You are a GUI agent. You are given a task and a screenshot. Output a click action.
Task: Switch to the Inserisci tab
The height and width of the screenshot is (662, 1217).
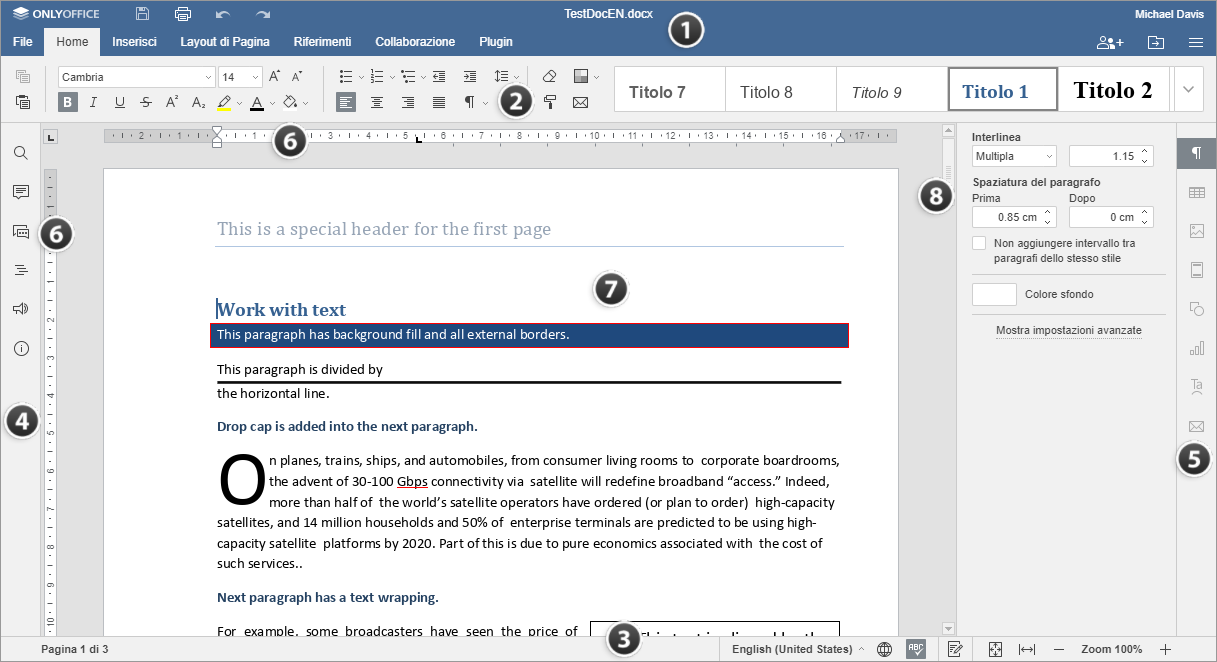pos(134,42)
